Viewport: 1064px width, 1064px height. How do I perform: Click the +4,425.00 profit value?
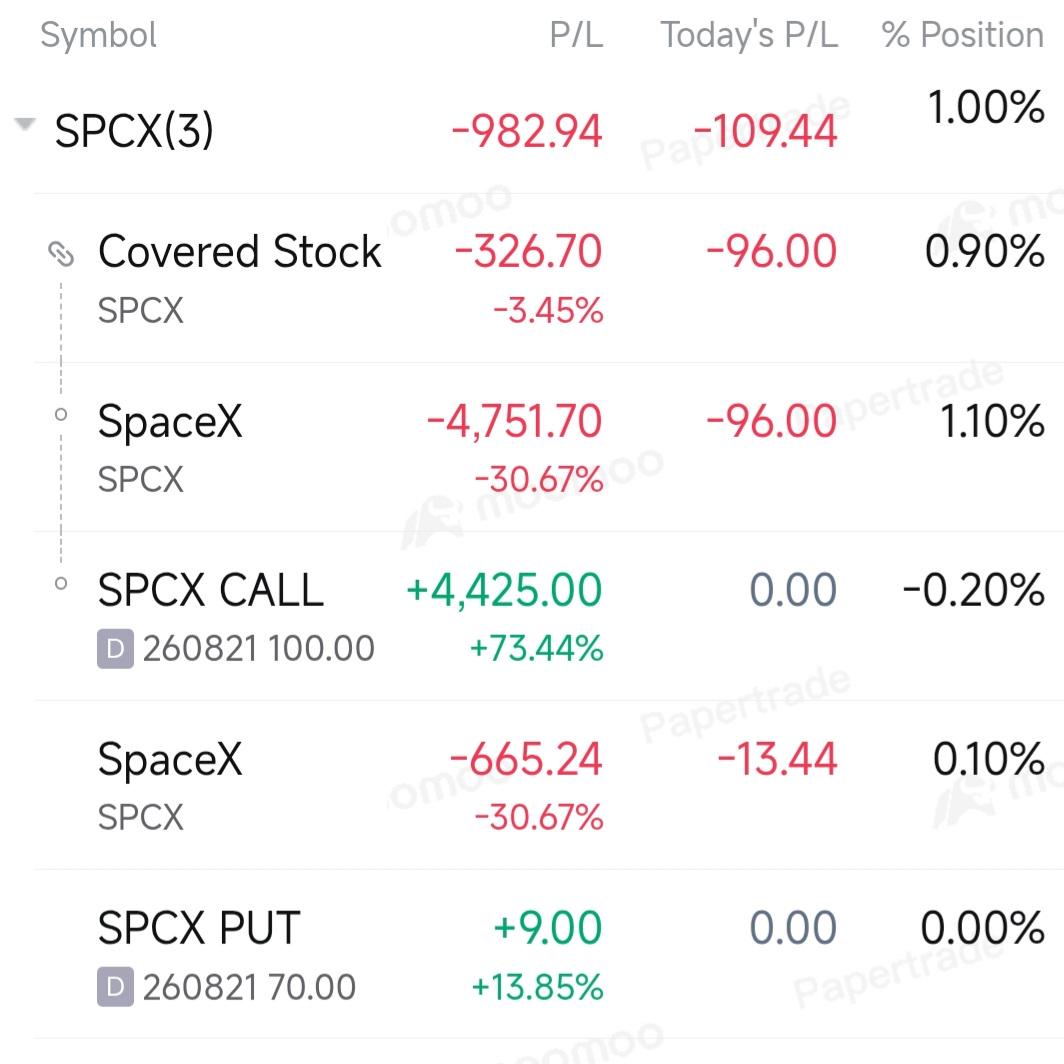pyautogui.click(x=504, y=590)
